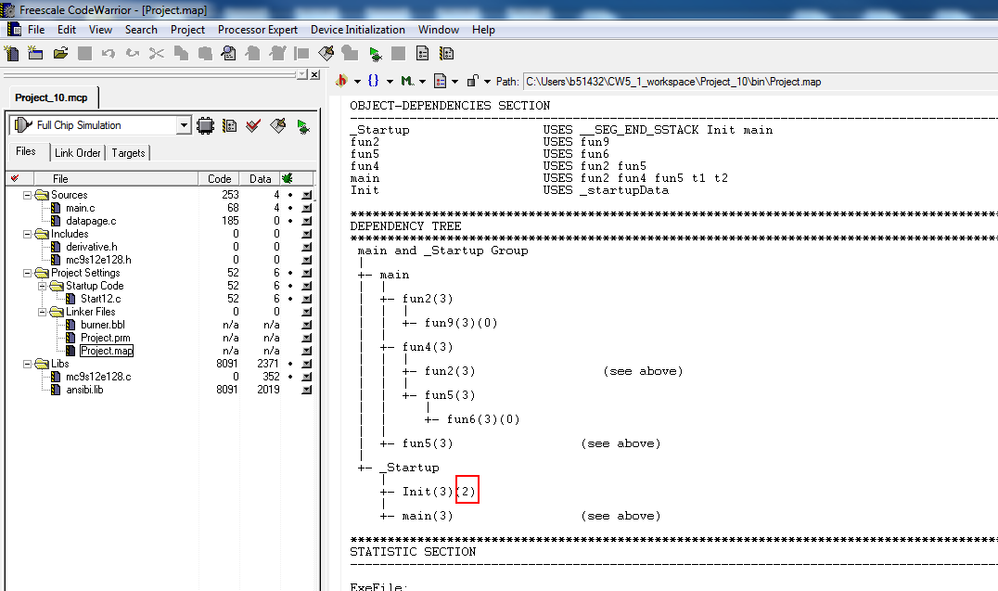
Task: Close the project panel with X button
Action: pyautogui.click(x=314, y=74)
